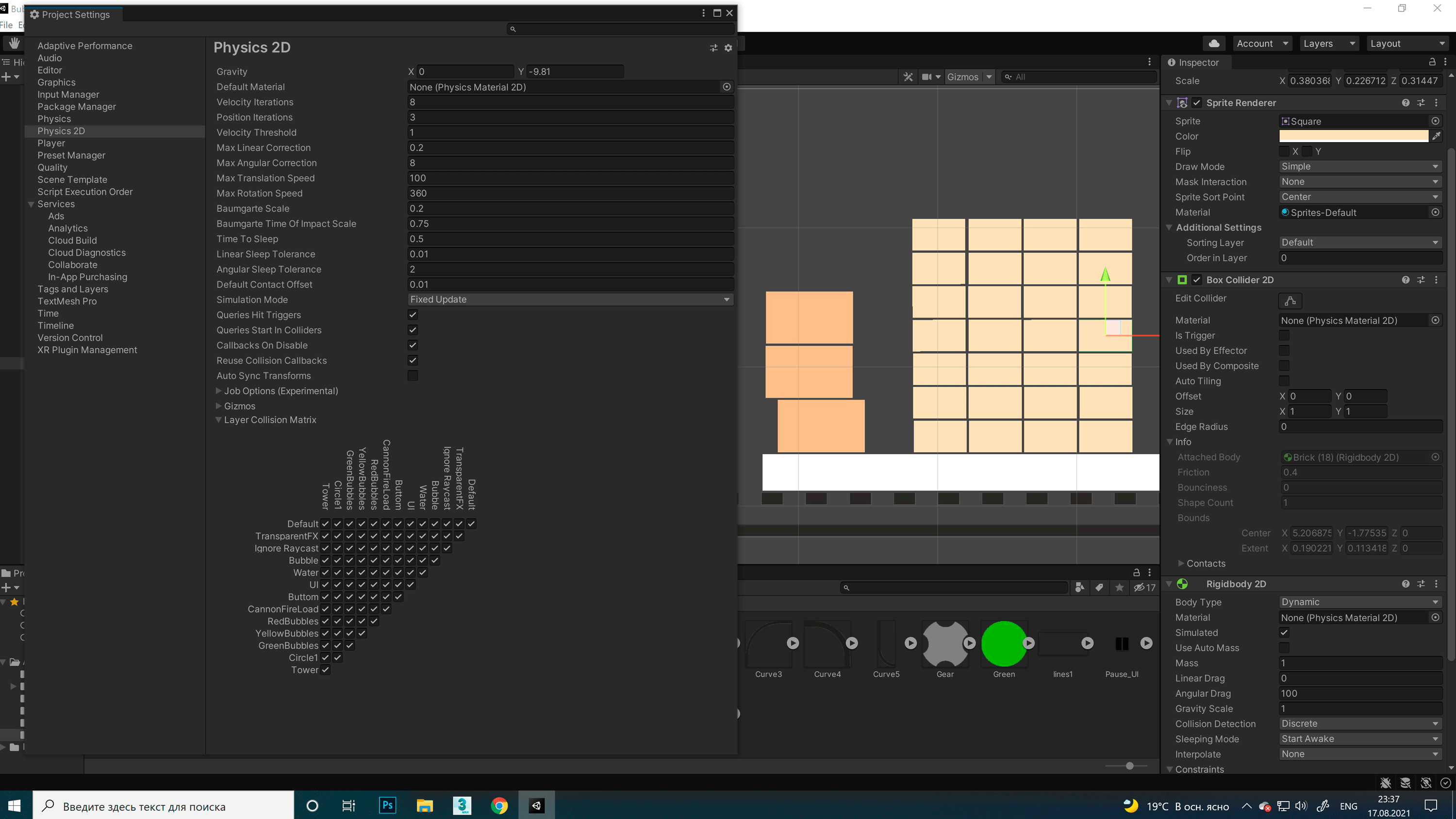Screen dimensions: 1456x819
Task: Open Physics 2D preset selector icon
Action: tap(714, 48)
